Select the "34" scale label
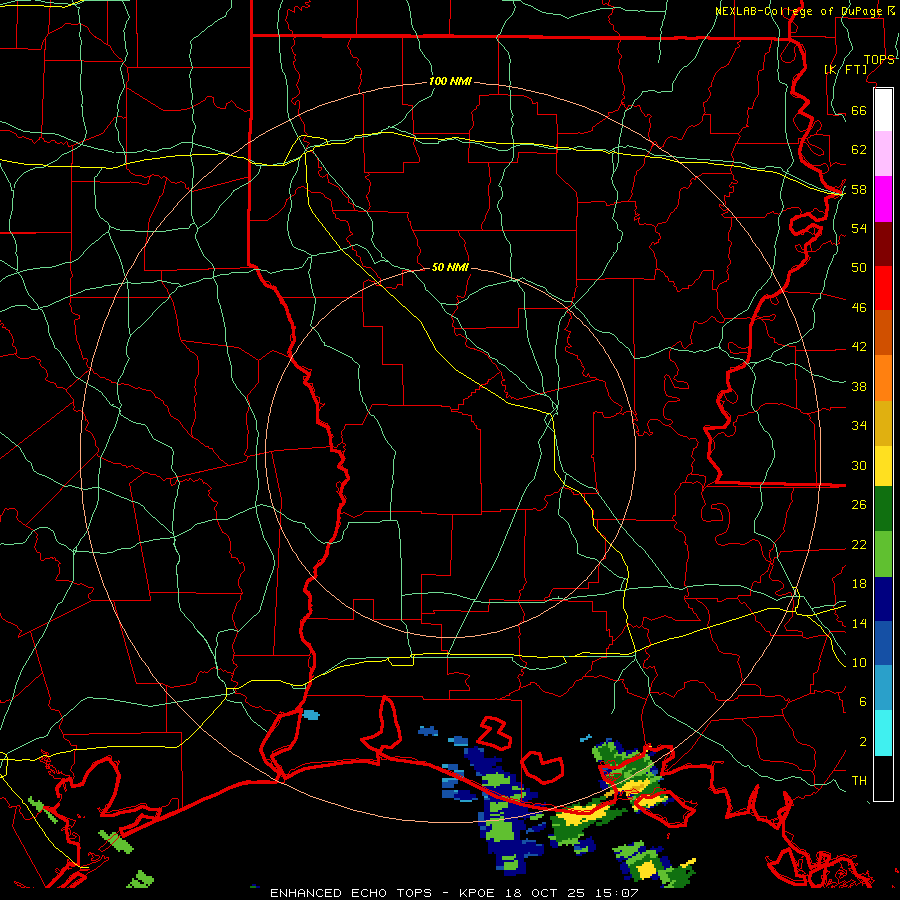 (x=859, y=425)
